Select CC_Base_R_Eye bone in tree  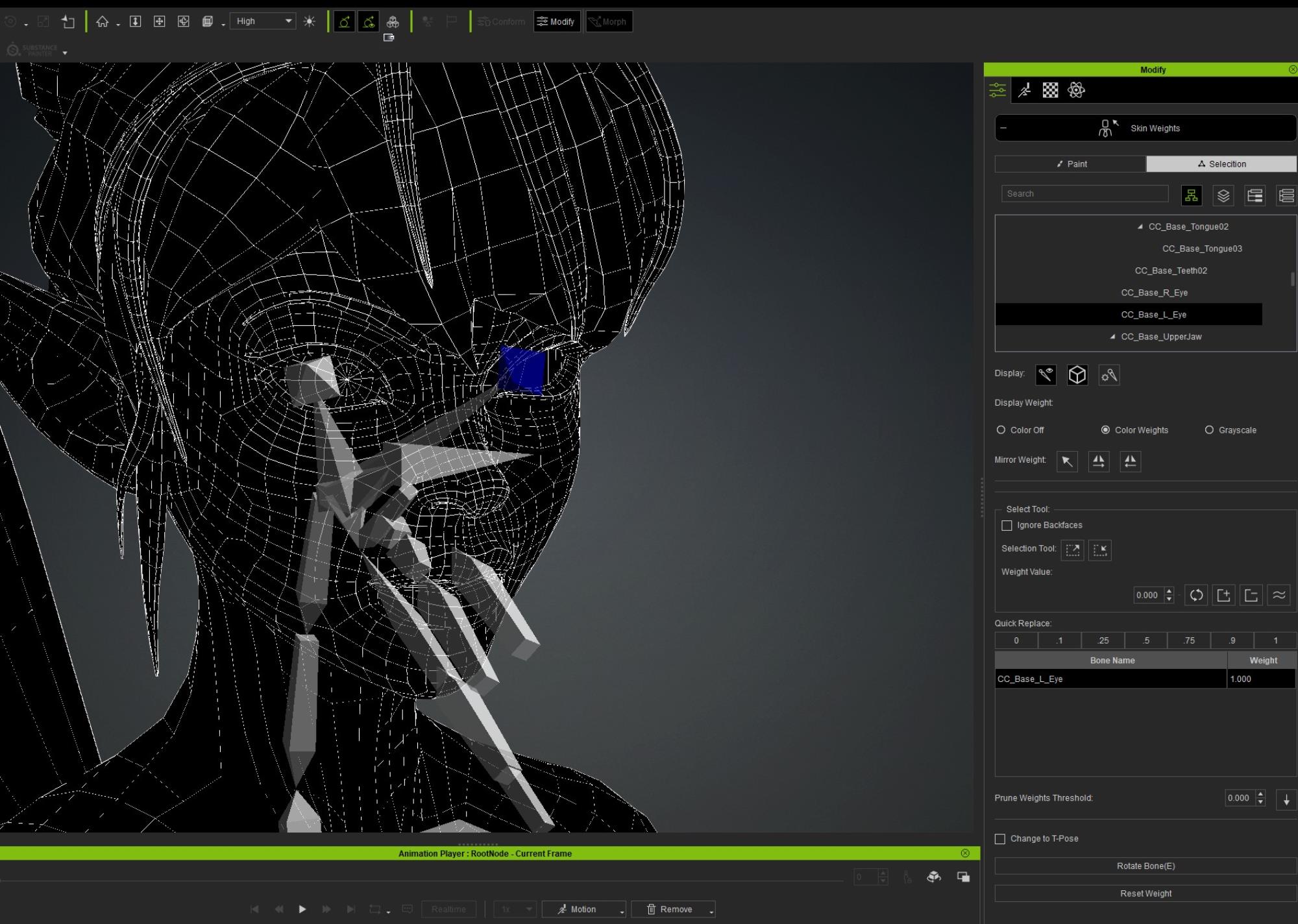tap(1154, 293)
